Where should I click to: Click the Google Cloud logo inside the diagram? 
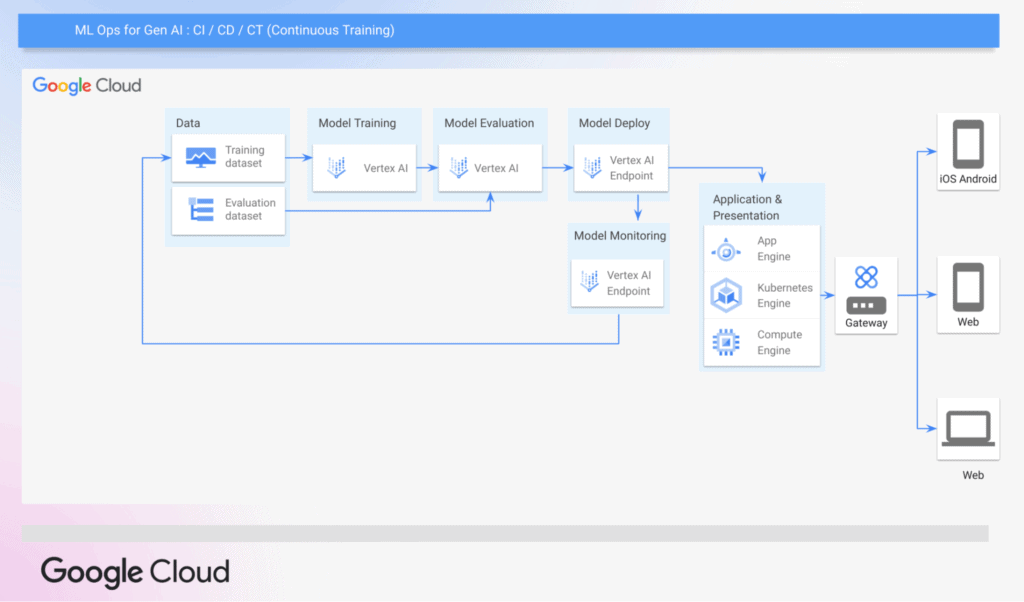(87, 86)
